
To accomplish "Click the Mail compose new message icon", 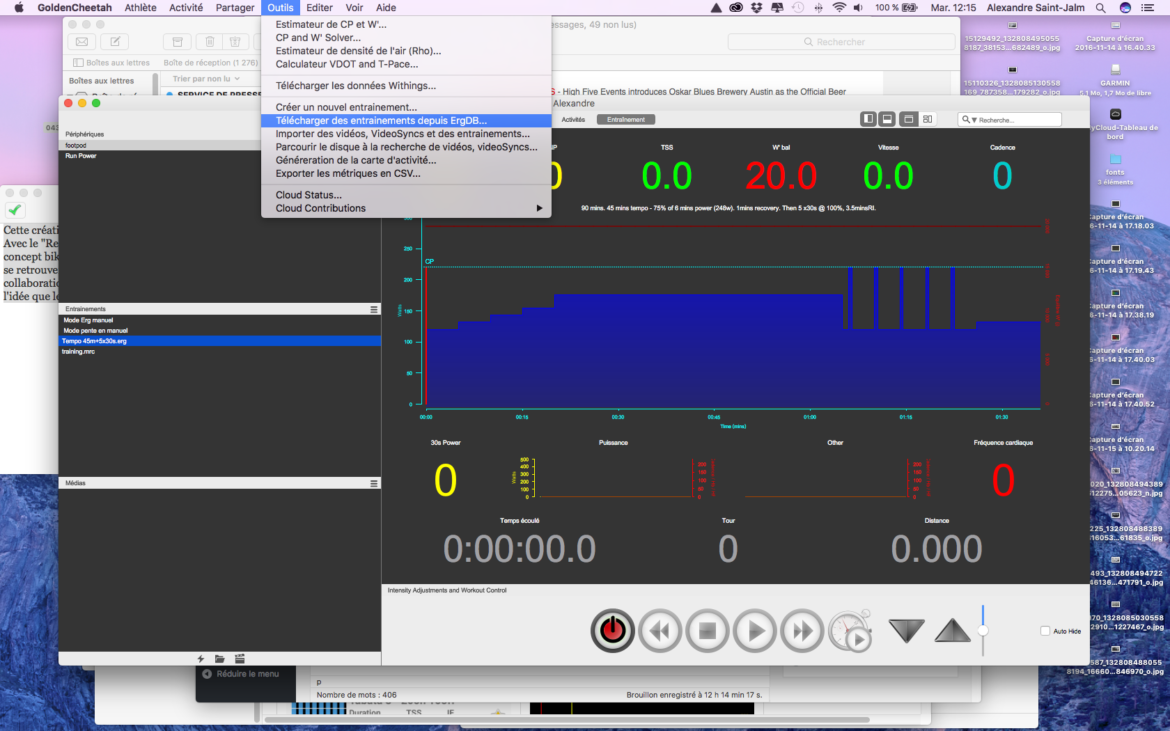I will click(x=115, y=42).
